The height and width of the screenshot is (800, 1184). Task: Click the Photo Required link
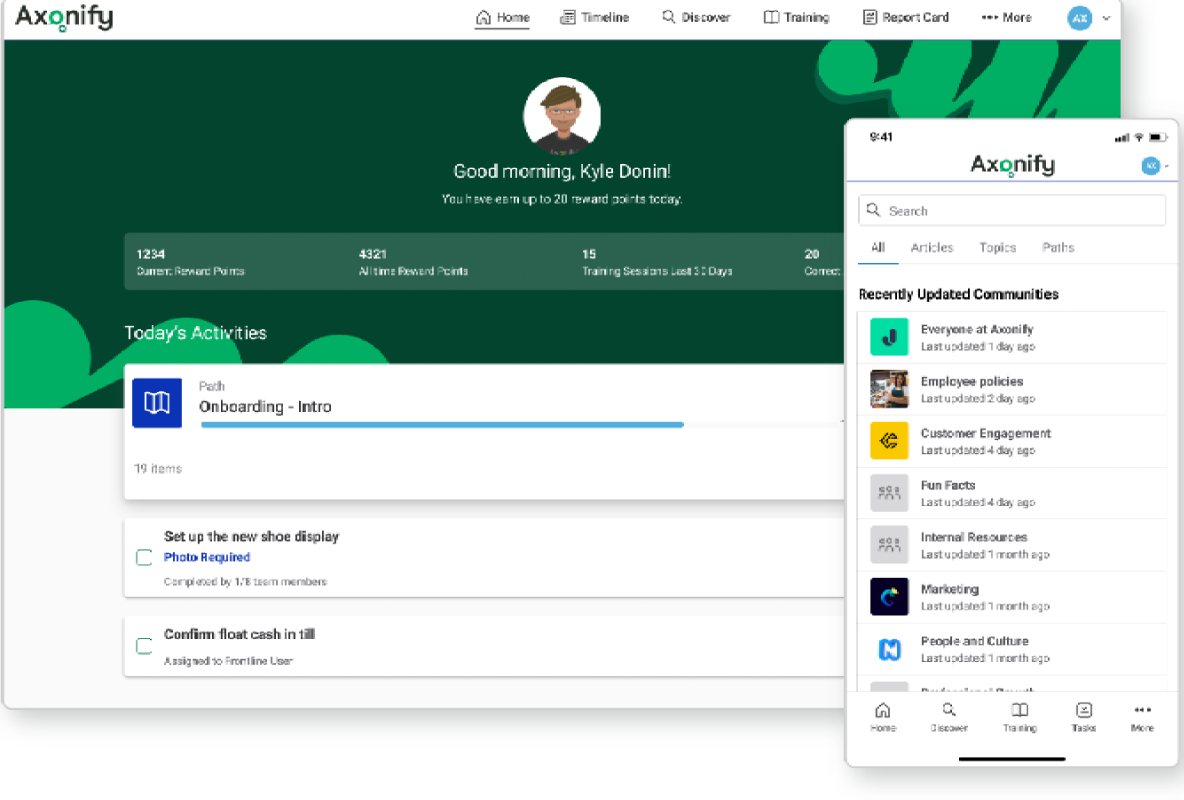point(207,557)
